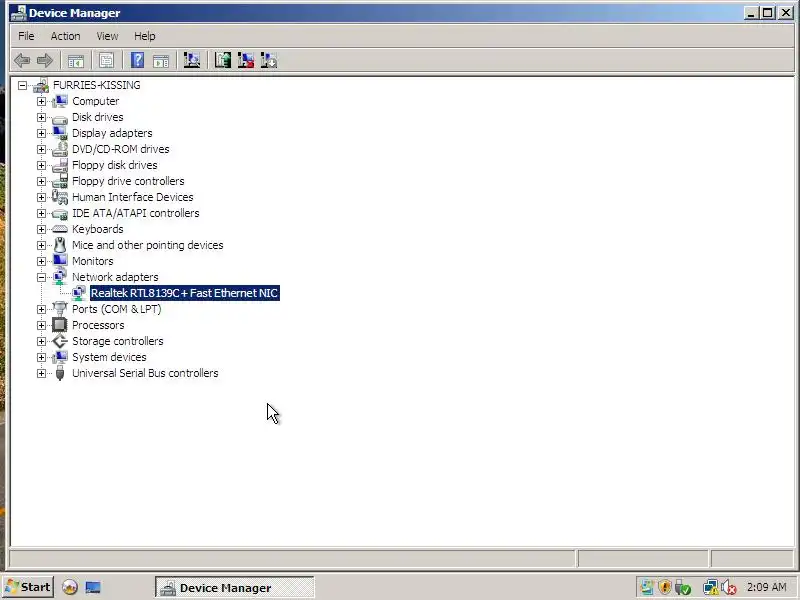This screenshot has width=800, height=600.
Task: Select the Processors label
Action: tap(98, 325)
